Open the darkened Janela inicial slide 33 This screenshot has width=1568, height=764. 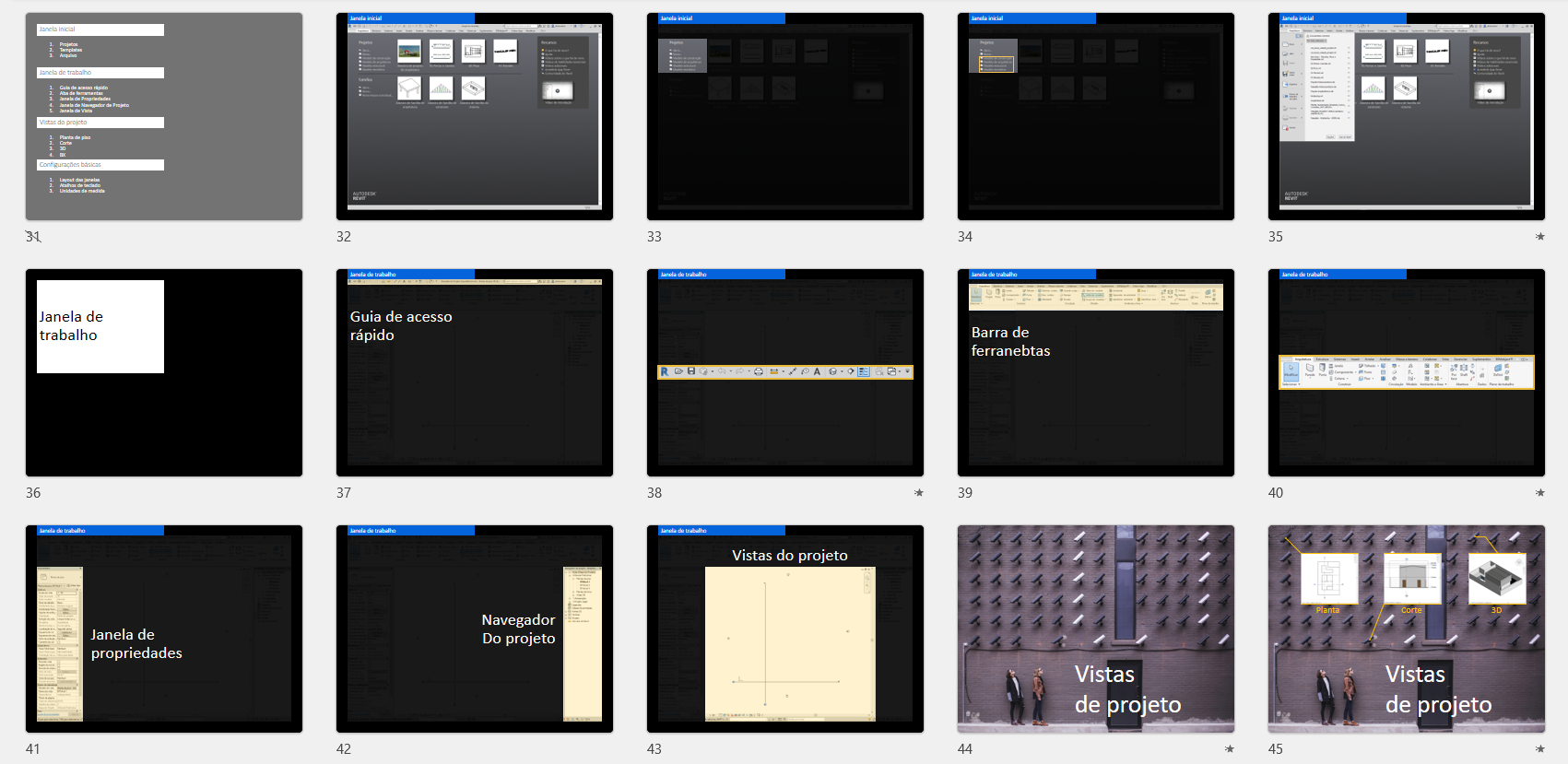(x=785, y=116)
